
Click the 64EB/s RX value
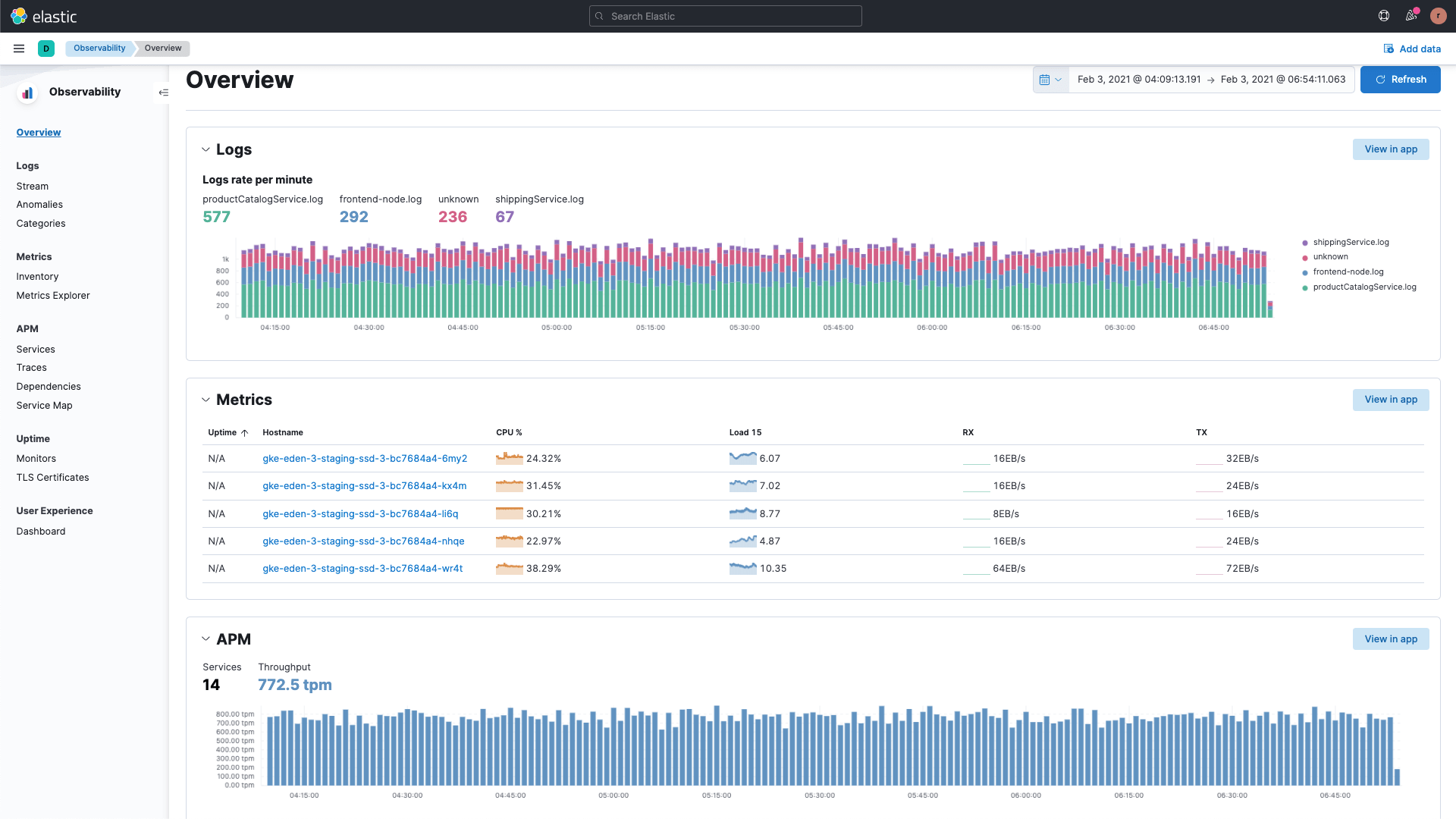click(1009, 569)
